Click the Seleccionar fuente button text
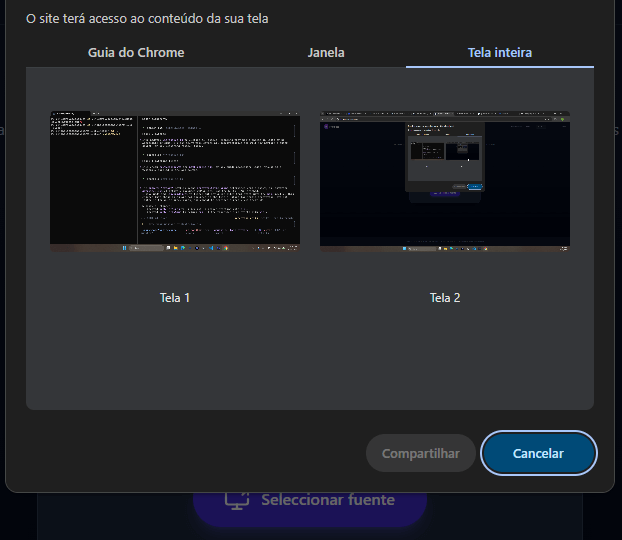This screenshot has height=540, width=622. point(328,500)
